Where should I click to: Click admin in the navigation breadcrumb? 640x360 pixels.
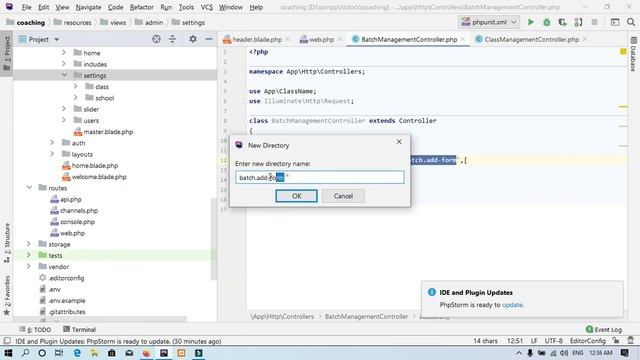[x=153, y=22]
